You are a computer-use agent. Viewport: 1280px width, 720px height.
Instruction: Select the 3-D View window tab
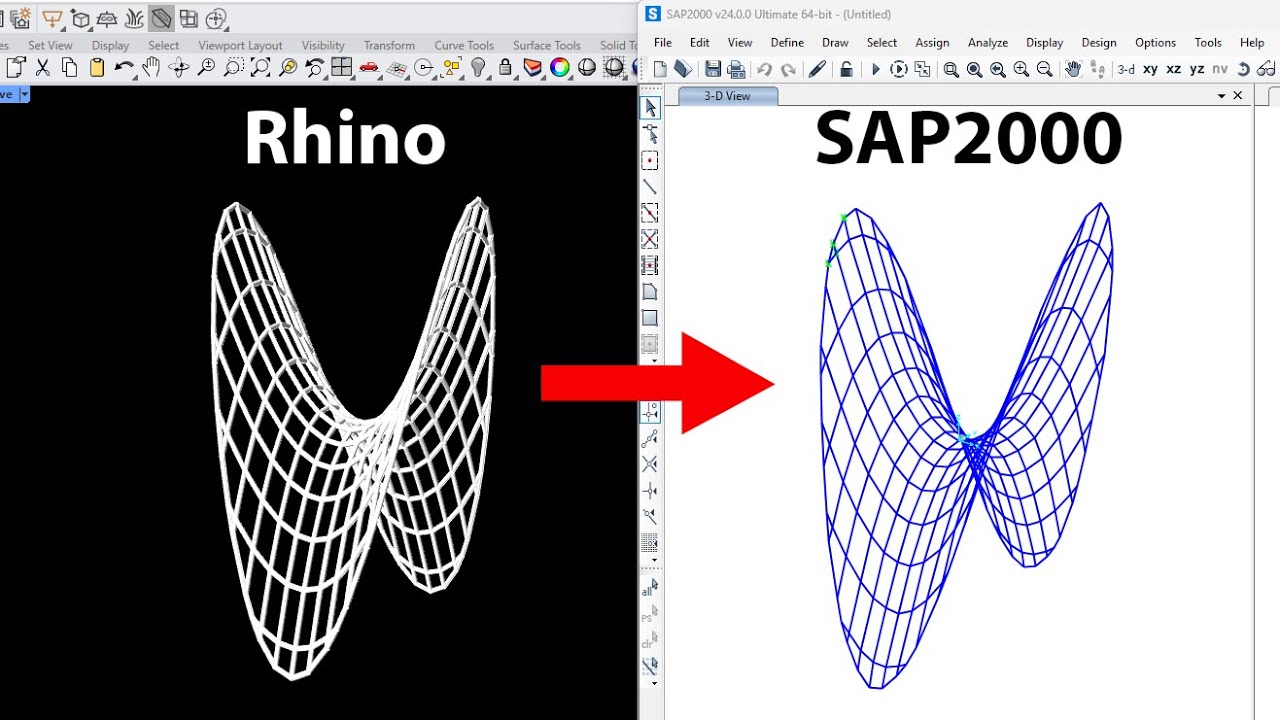click(x=728, y=96)
